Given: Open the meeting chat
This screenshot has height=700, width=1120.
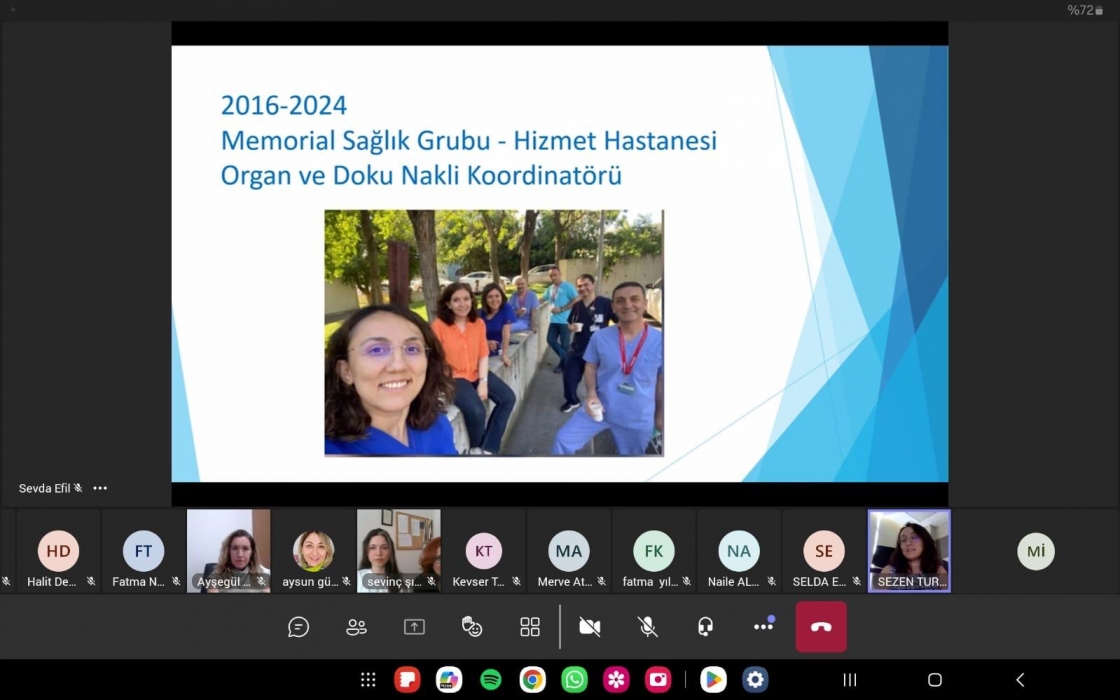Looking at the screenshot, I should tap(299, 627).
